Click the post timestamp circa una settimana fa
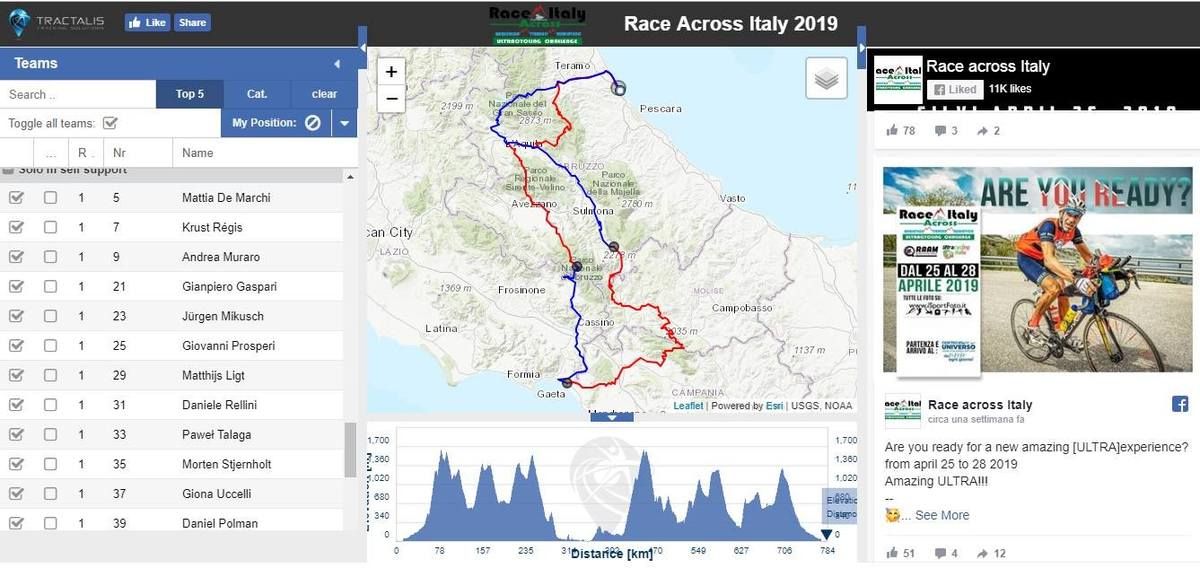This screenshot has height=568, width=1200. click(x=976, y=419)
